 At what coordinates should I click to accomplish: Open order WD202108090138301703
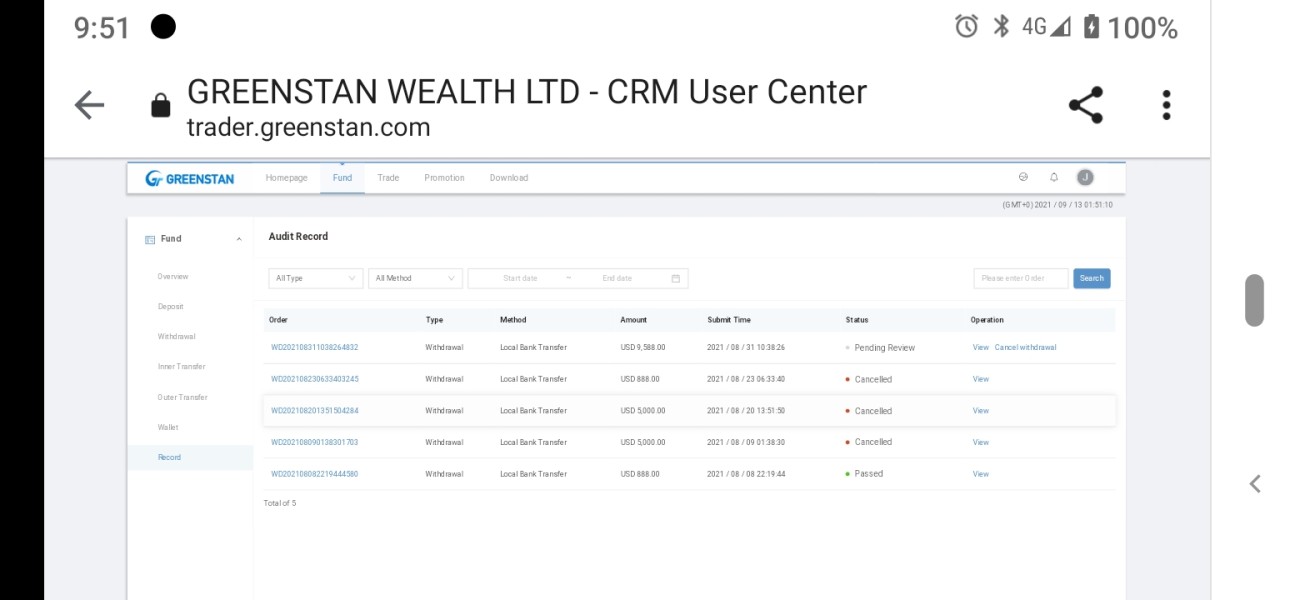tap(314, 442)
